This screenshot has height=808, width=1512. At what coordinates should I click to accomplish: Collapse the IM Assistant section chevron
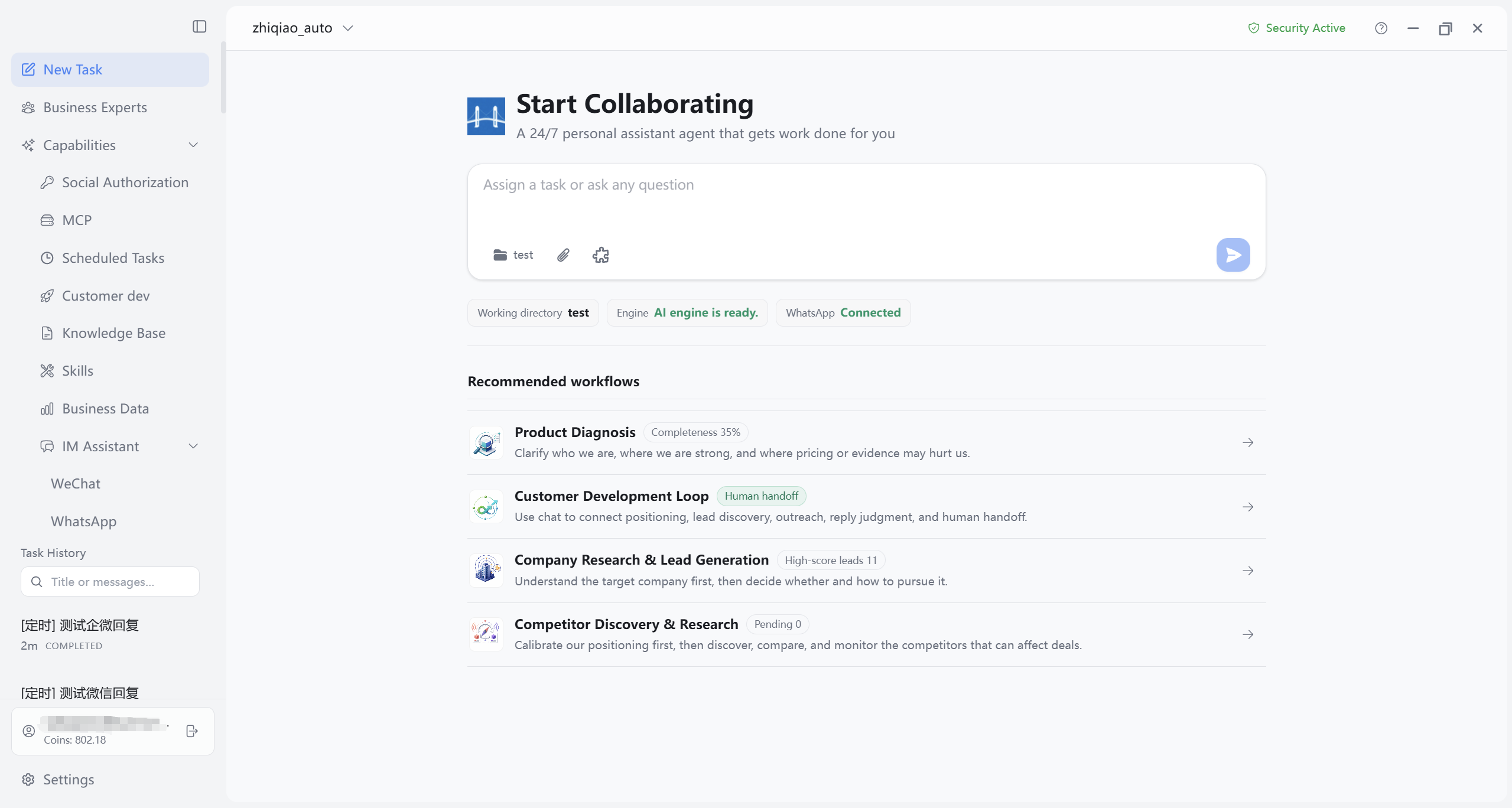tap(193, 447)
